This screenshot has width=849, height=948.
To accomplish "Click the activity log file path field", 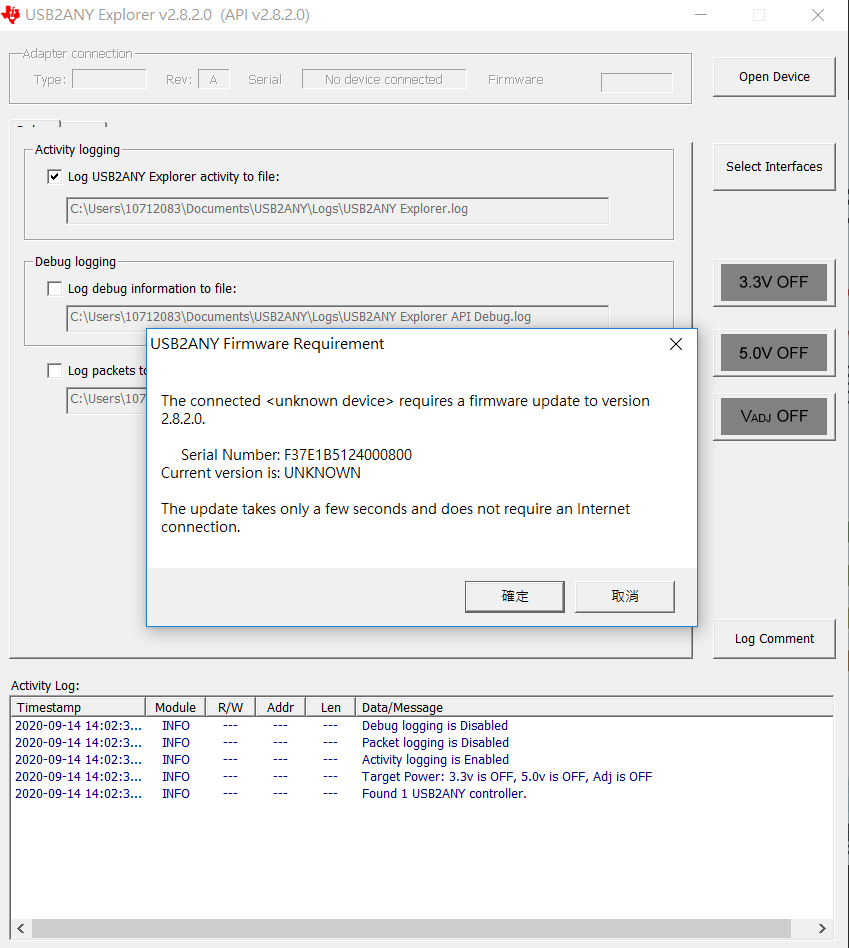I will 337,210.
